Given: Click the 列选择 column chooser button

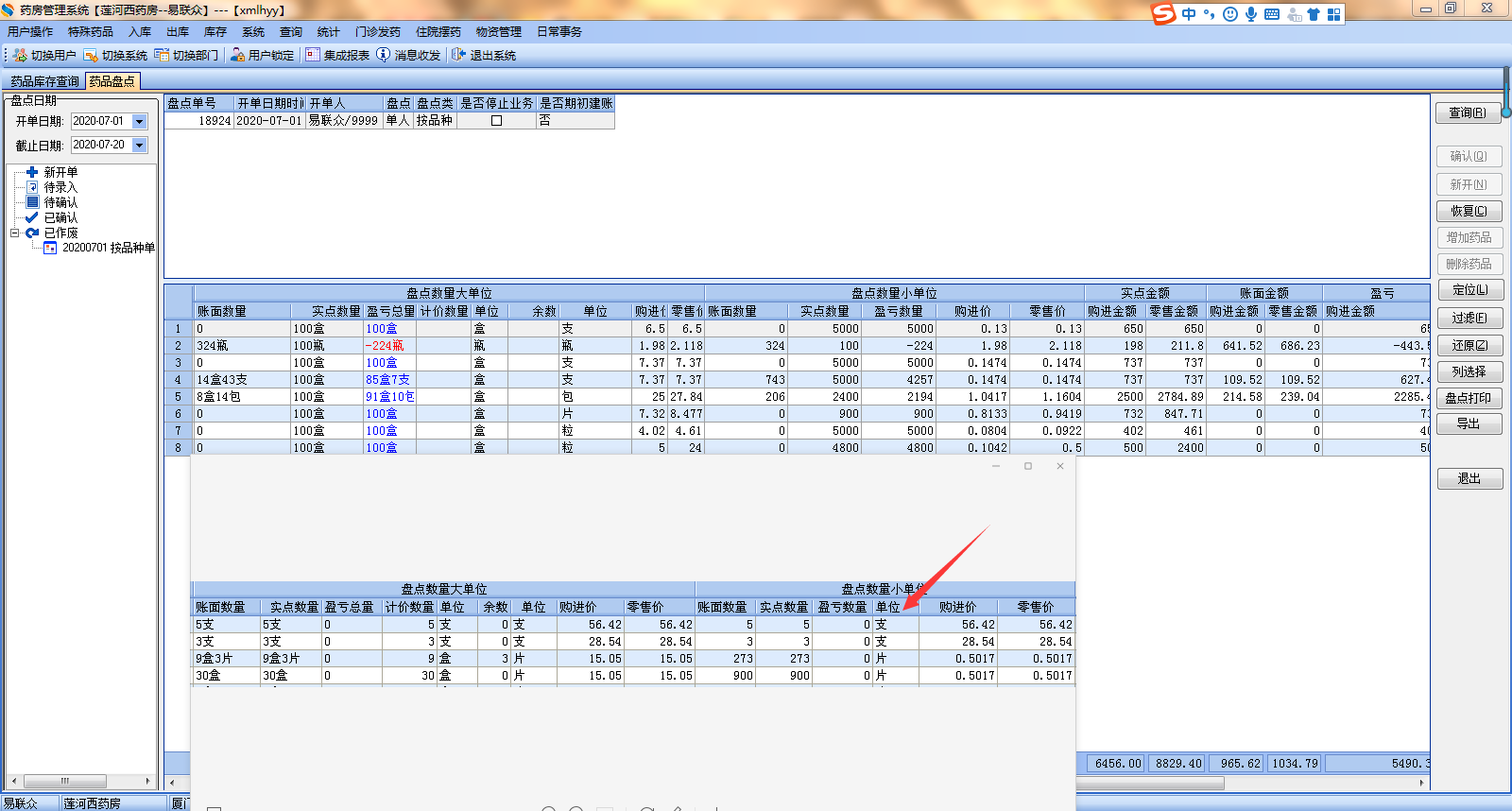Looking at the screenshot, I should click(x=1469, y=371).
